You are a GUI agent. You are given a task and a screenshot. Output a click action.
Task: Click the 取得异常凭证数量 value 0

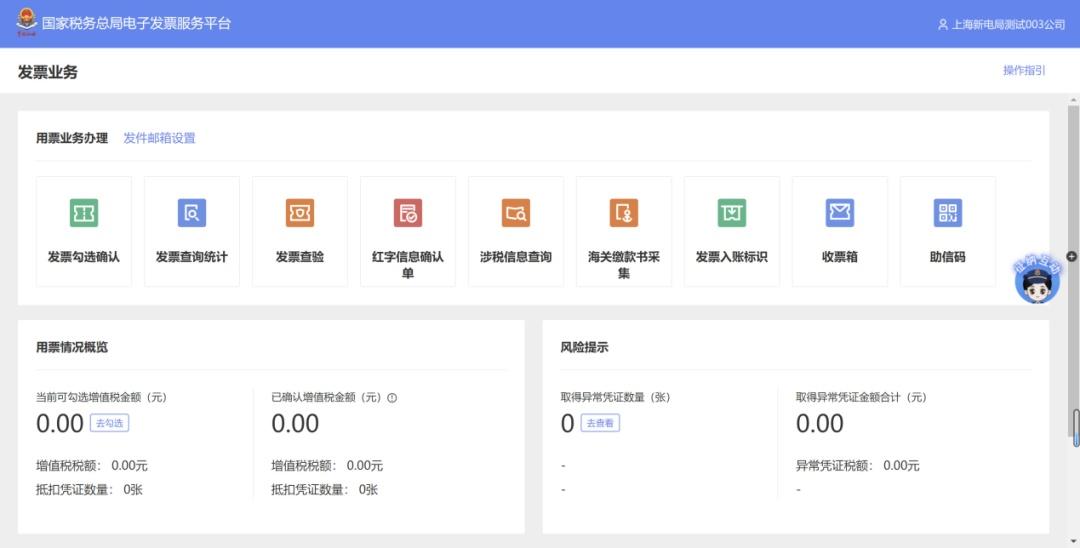click(x=568, y=423)
